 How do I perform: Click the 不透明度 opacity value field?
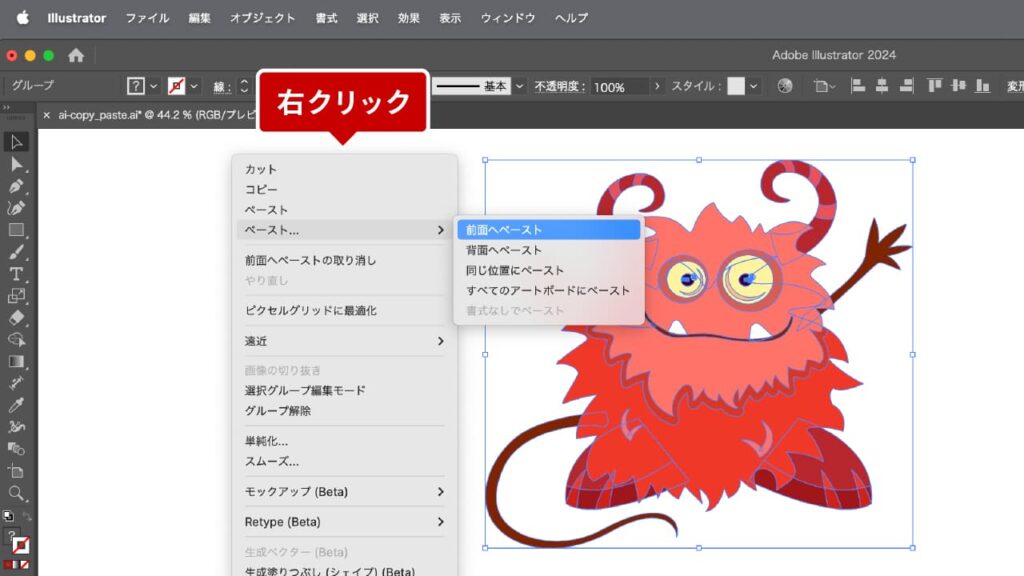[619, 87]
